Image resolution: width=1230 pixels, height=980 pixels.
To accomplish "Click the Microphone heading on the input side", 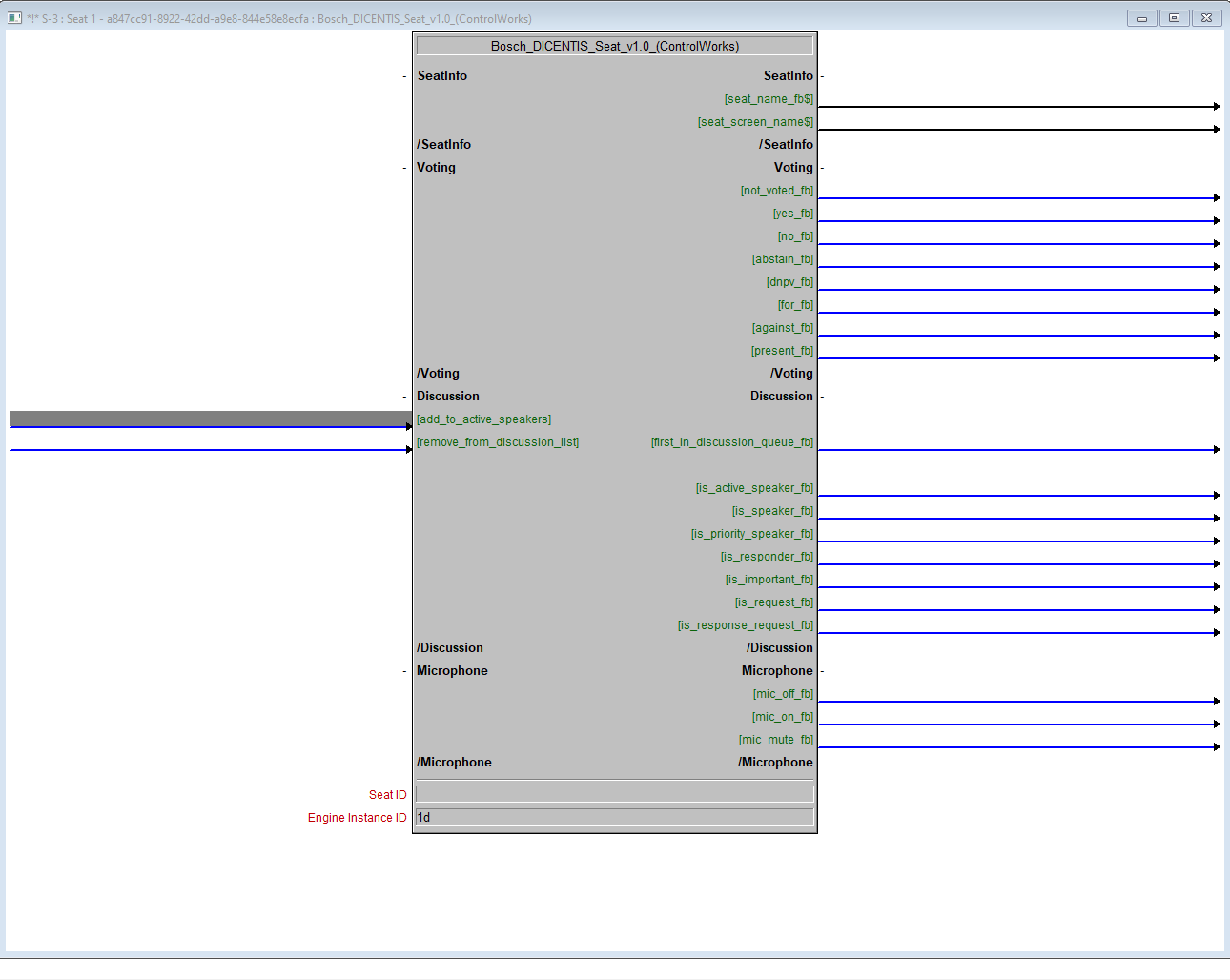I will point(452,671).
